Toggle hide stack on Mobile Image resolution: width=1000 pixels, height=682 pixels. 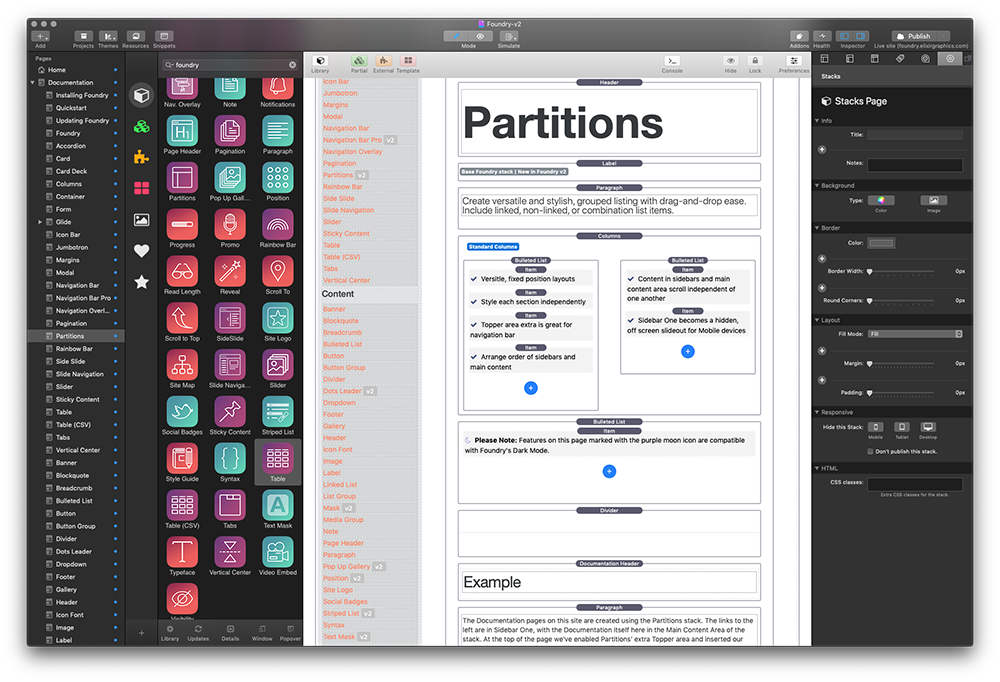(876, 427)
